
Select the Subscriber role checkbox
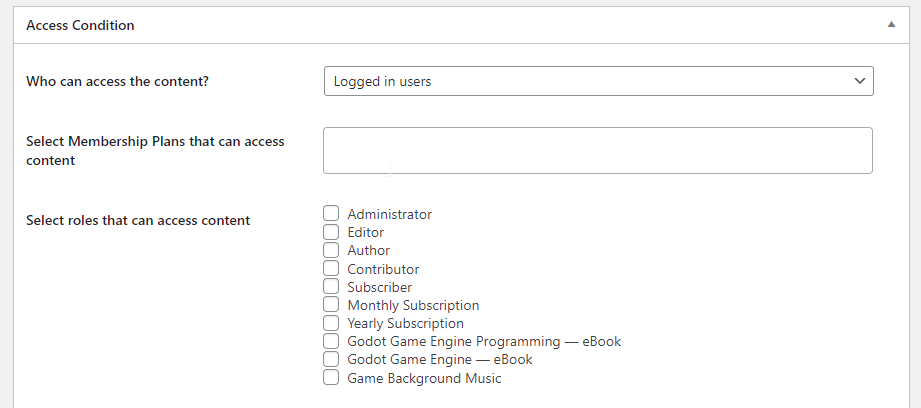[x=331, y=286]
